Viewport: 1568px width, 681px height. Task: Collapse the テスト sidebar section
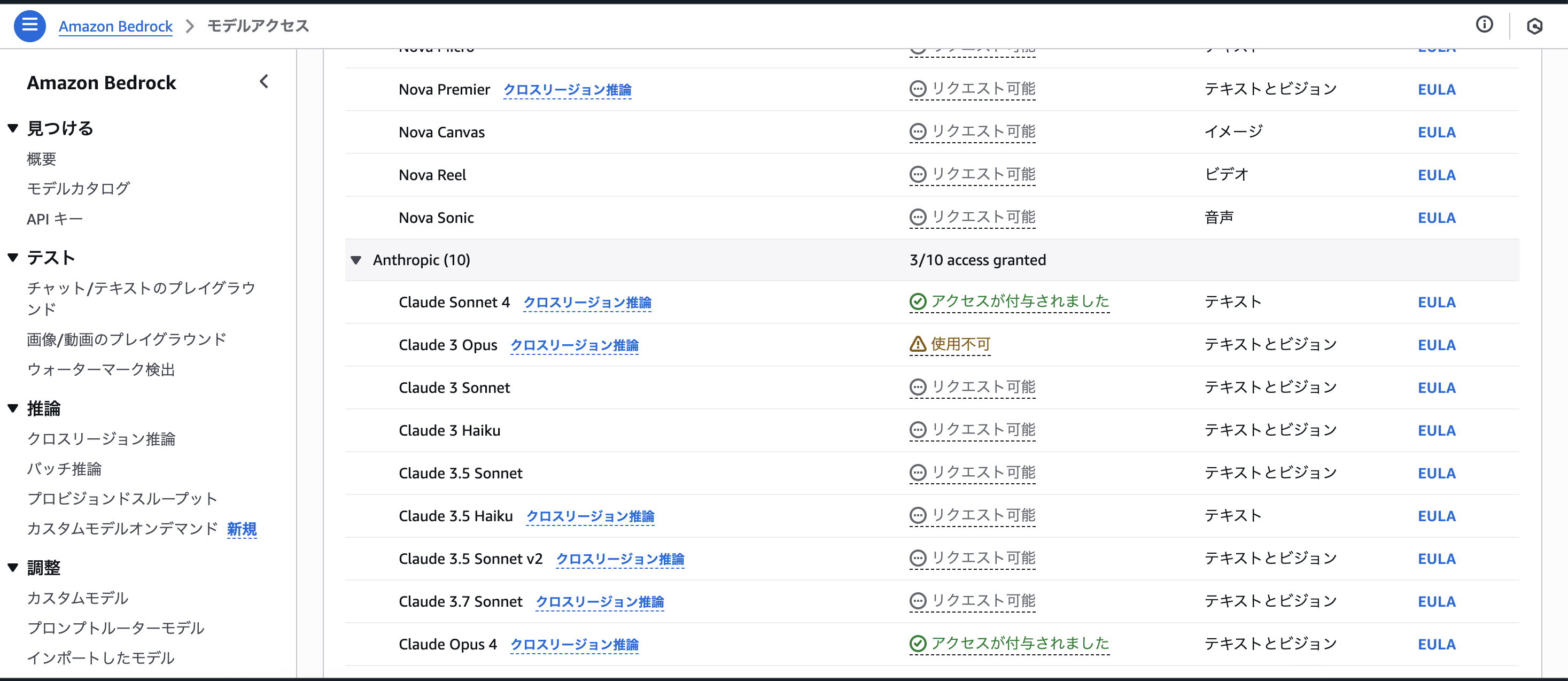click(13, 258)
